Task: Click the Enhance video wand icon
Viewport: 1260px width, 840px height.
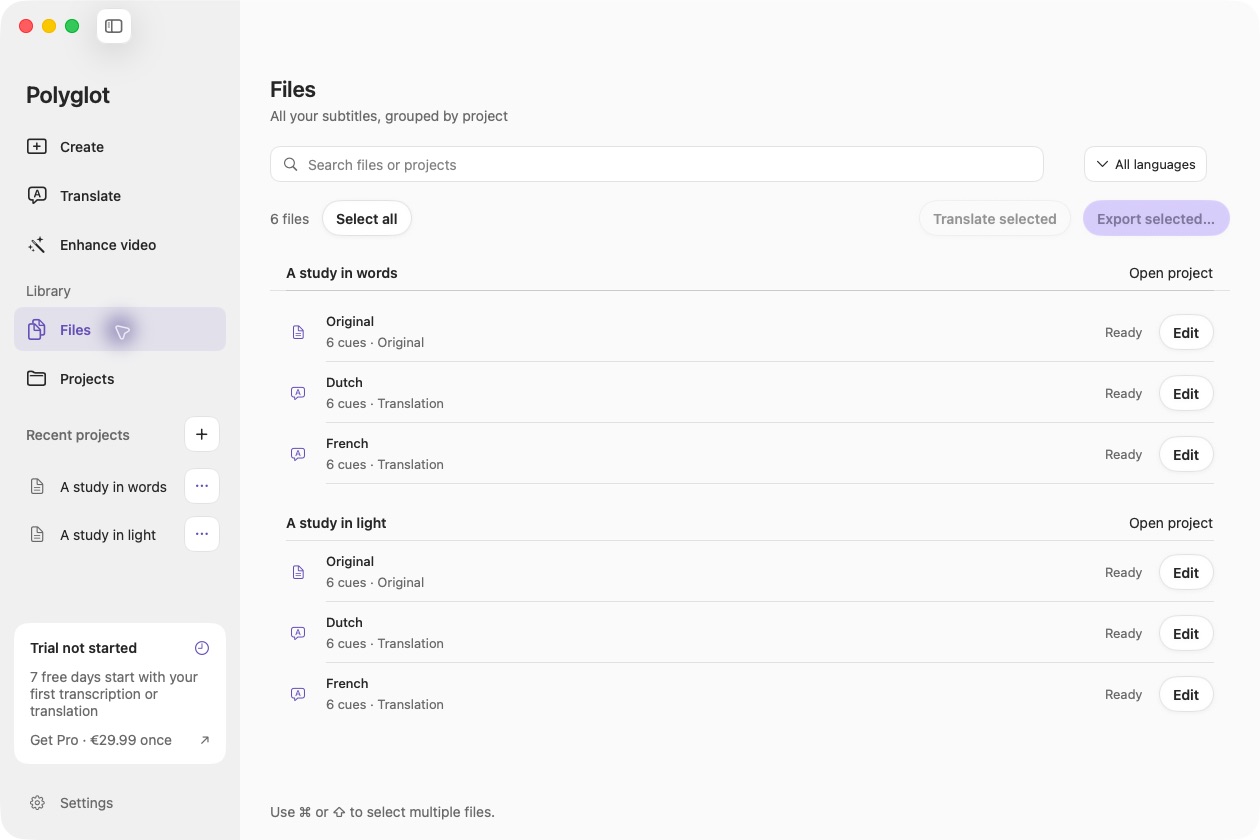Action: (x=37, y=245)
